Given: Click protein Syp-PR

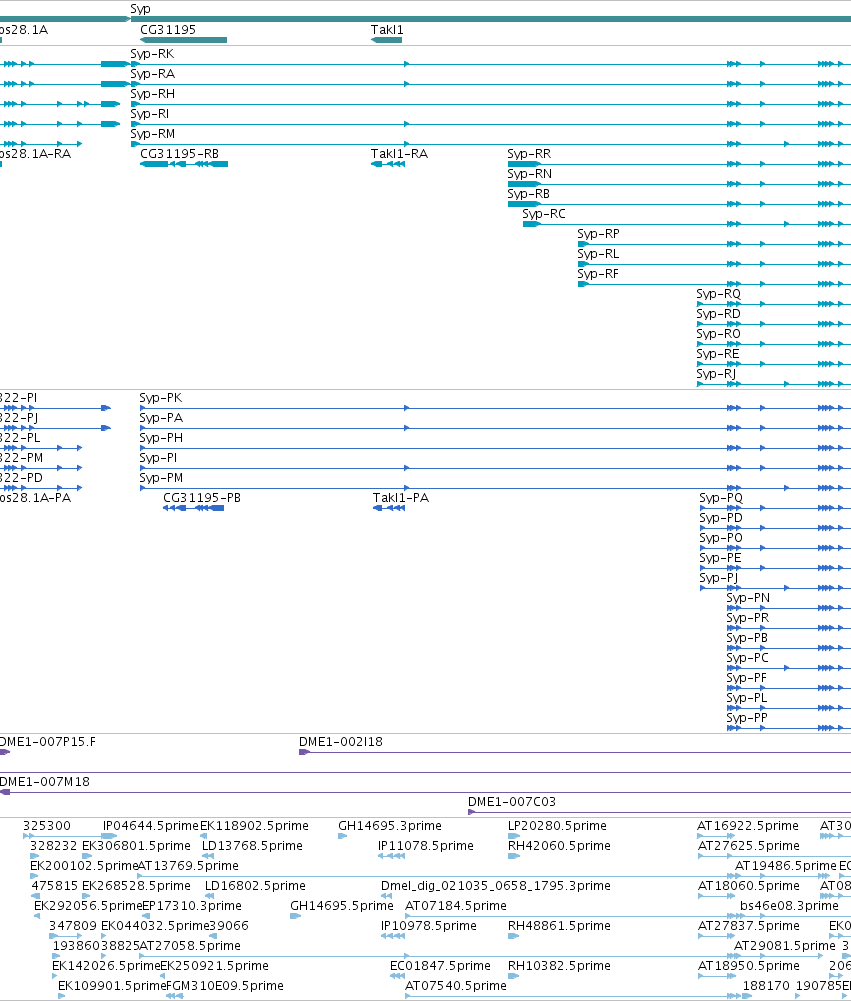Looking at the screenshot, I should tap(748, 618).
